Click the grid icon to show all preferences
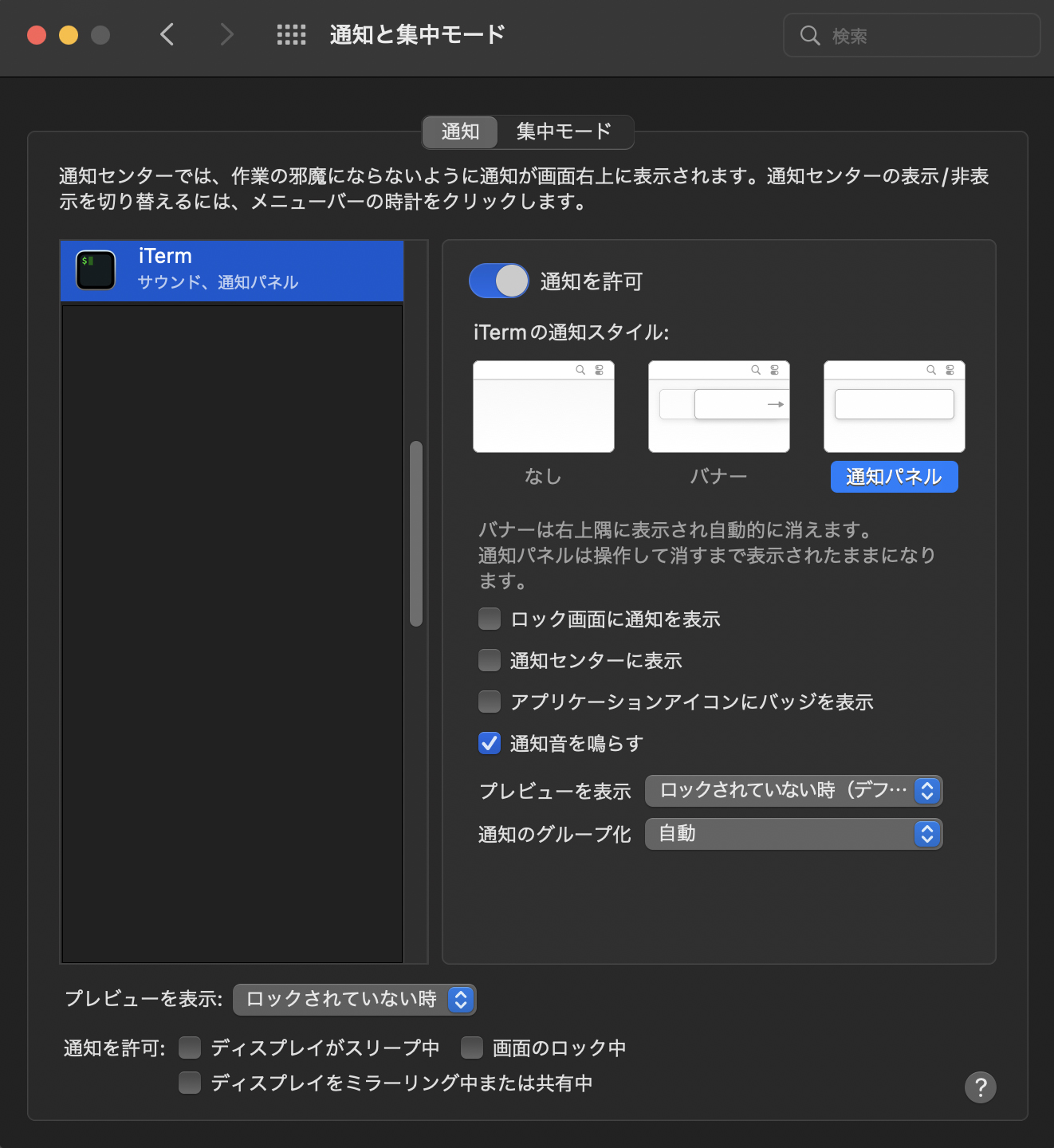The width and height of the screenshot is (1054, 1148). coord(291,34)
